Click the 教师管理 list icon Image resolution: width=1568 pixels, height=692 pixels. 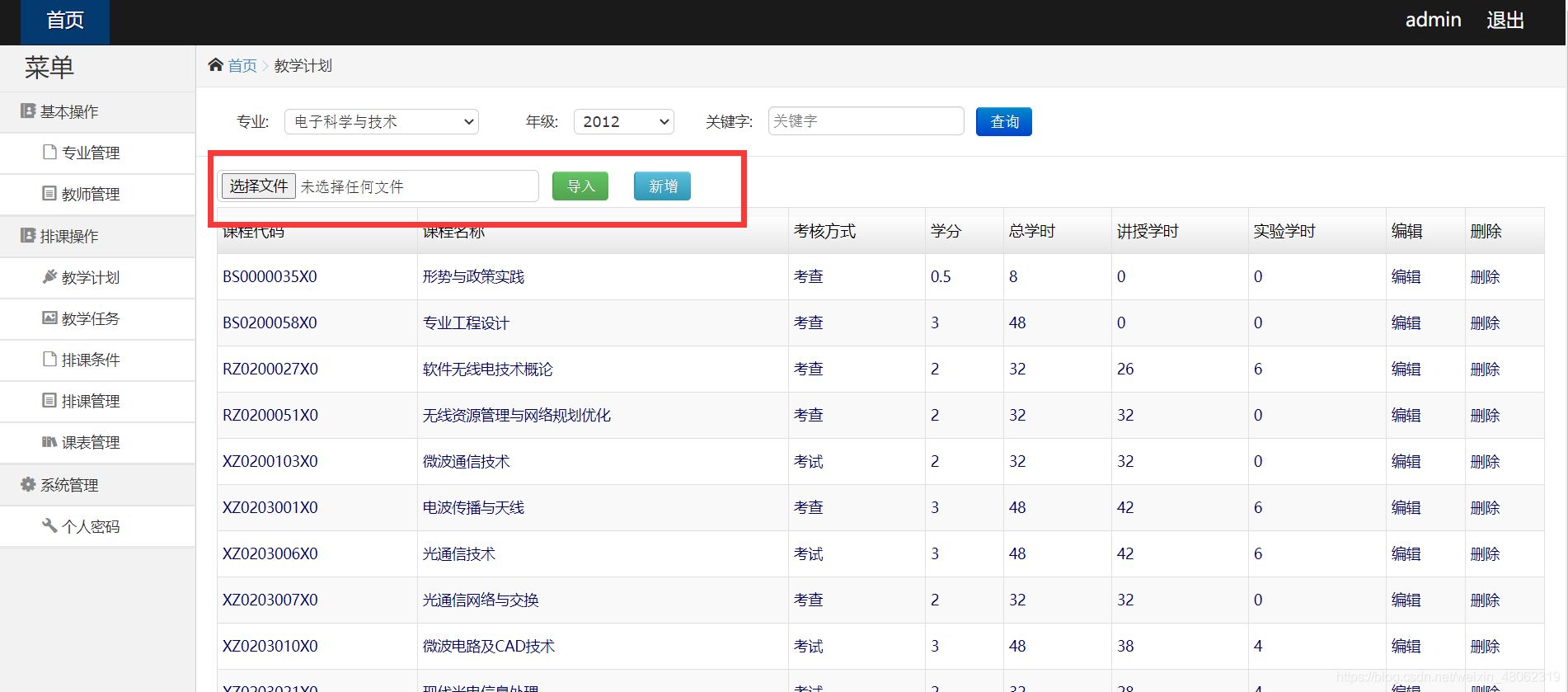(x=49, y=193)
